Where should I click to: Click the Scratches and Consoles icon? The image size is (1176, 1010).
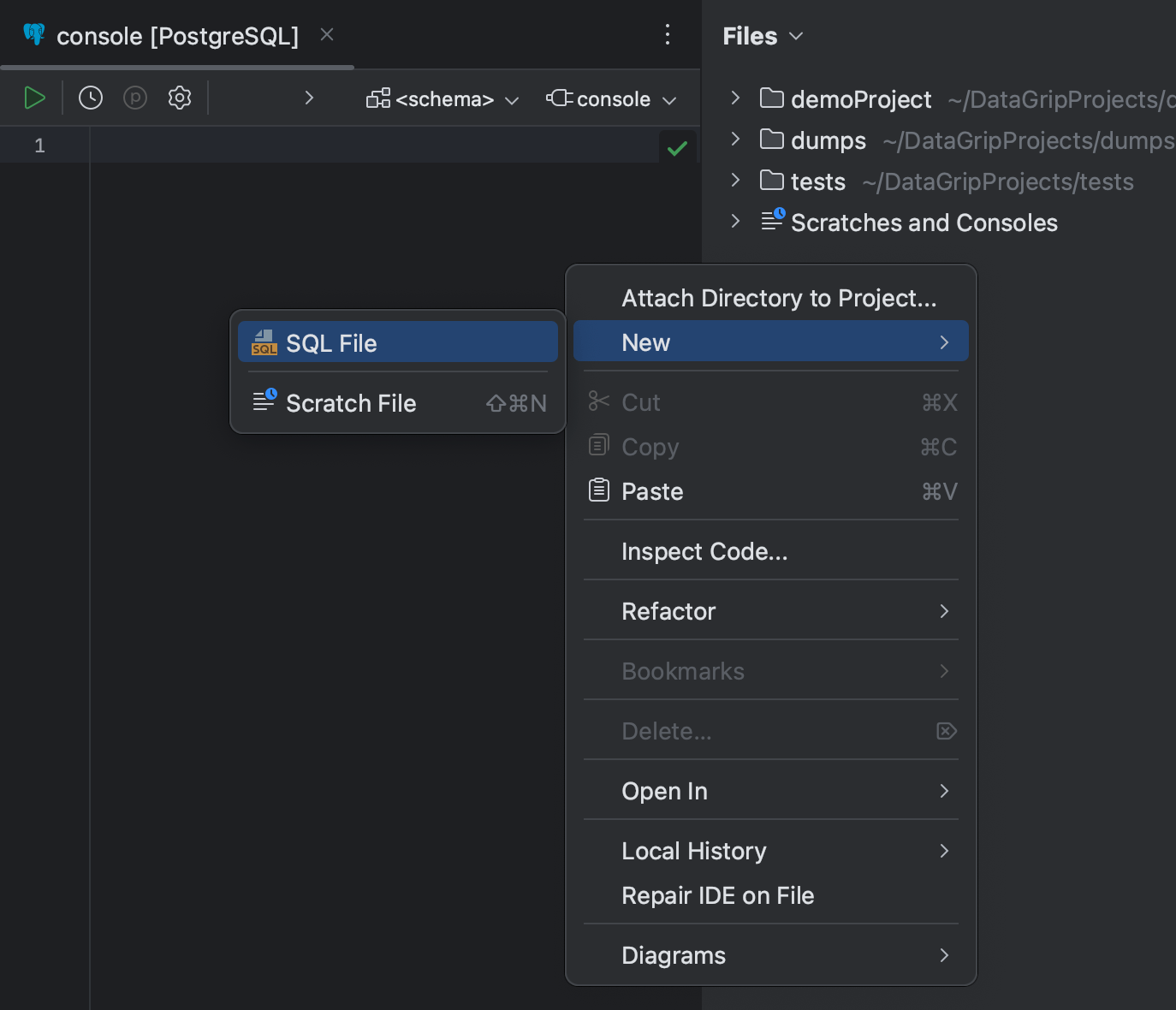pos(772,220)
